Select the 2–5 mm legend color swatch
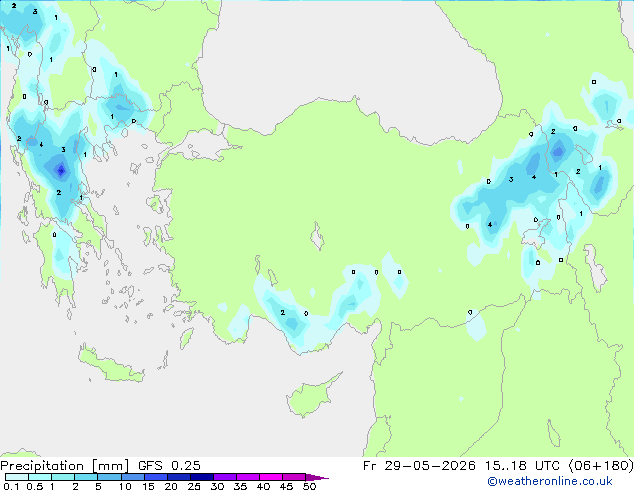 pyautogui.click(x=86, y=477)
